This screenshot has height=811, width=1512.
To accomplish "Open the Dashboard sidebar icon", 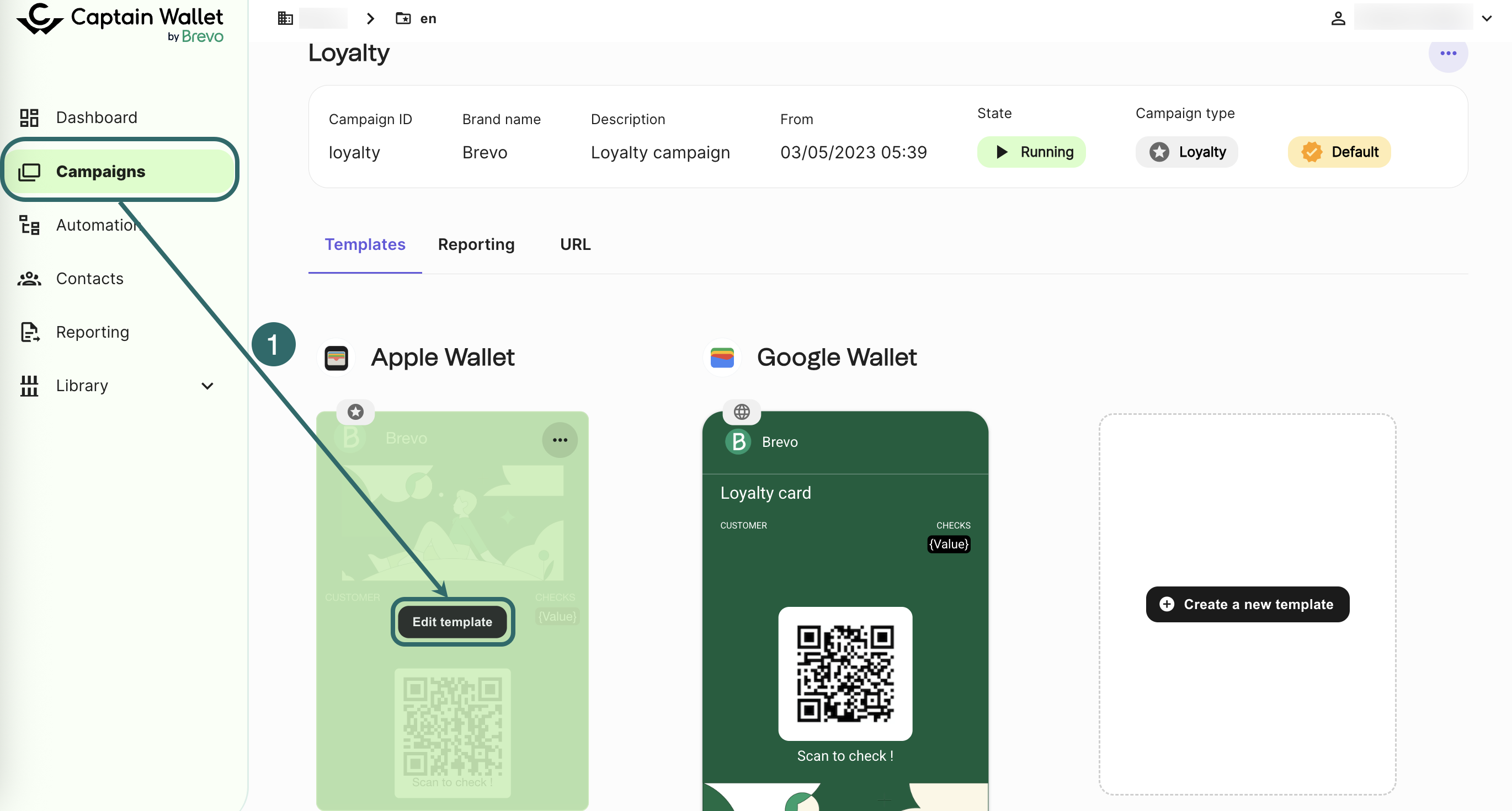I will [29, 118].
